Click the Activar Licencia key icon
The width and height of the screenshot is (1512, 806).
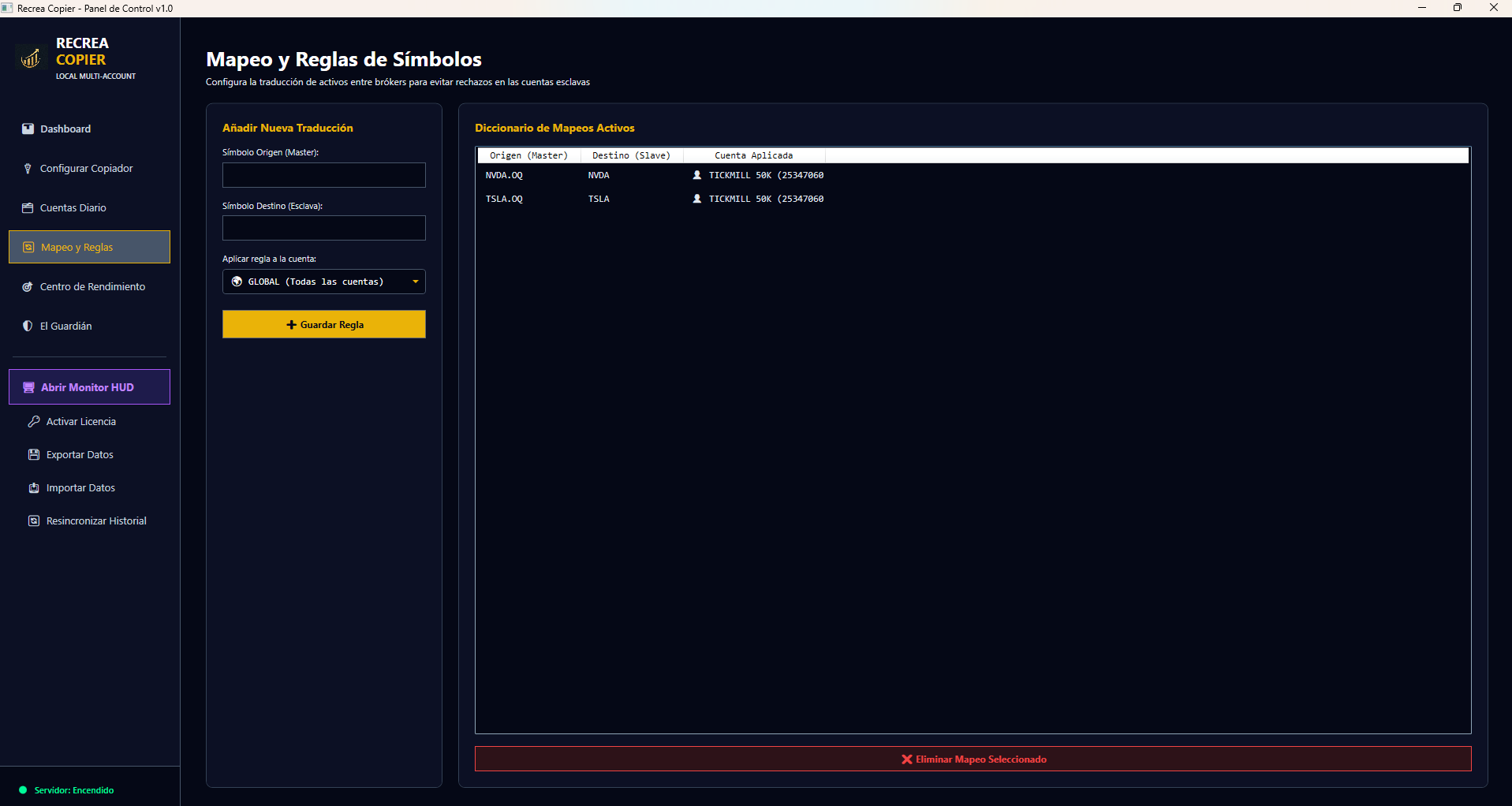(x=34, y=421)
